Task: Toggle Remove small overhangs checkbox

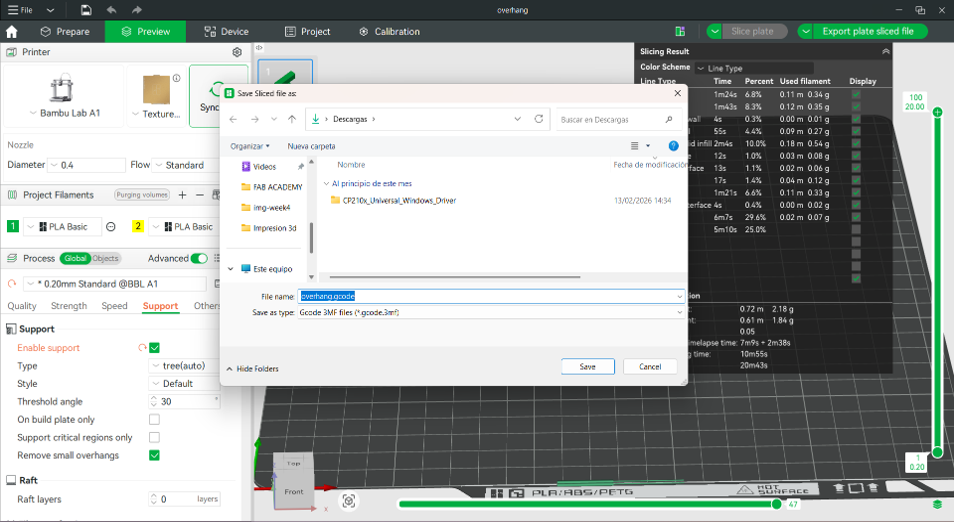Action: 155,455
